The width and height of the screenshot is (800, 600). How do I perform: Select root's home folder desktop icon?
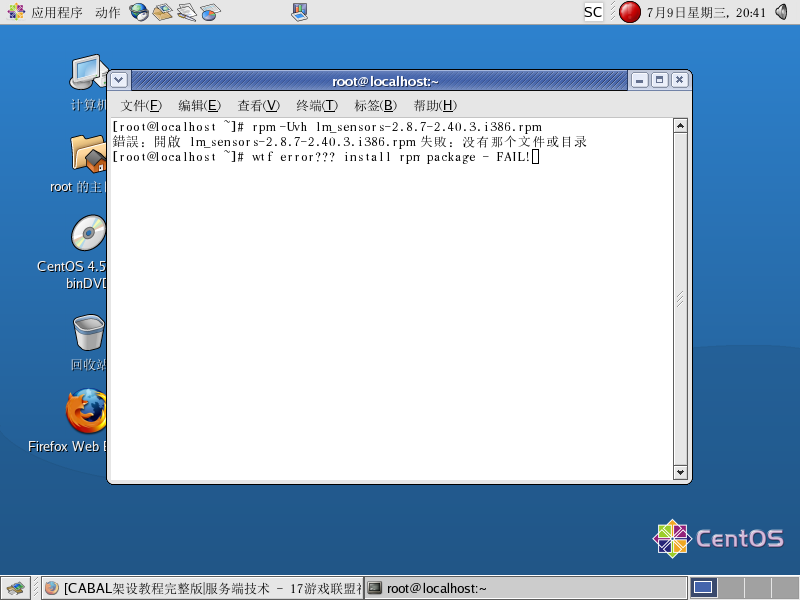tap(88, 154)
